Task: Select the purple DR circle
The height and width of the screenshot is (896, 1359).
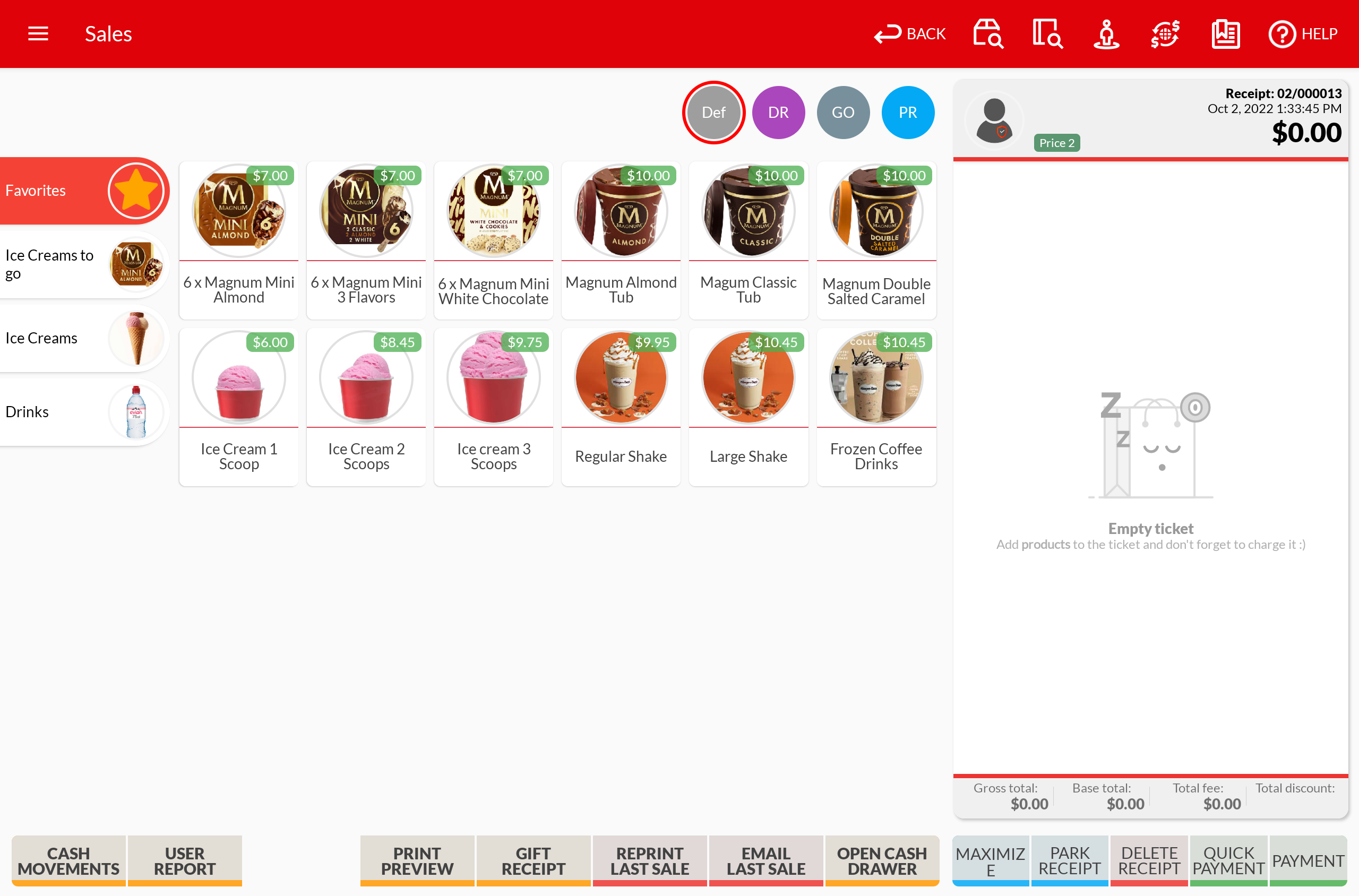Action: click(x=778, y=113)
